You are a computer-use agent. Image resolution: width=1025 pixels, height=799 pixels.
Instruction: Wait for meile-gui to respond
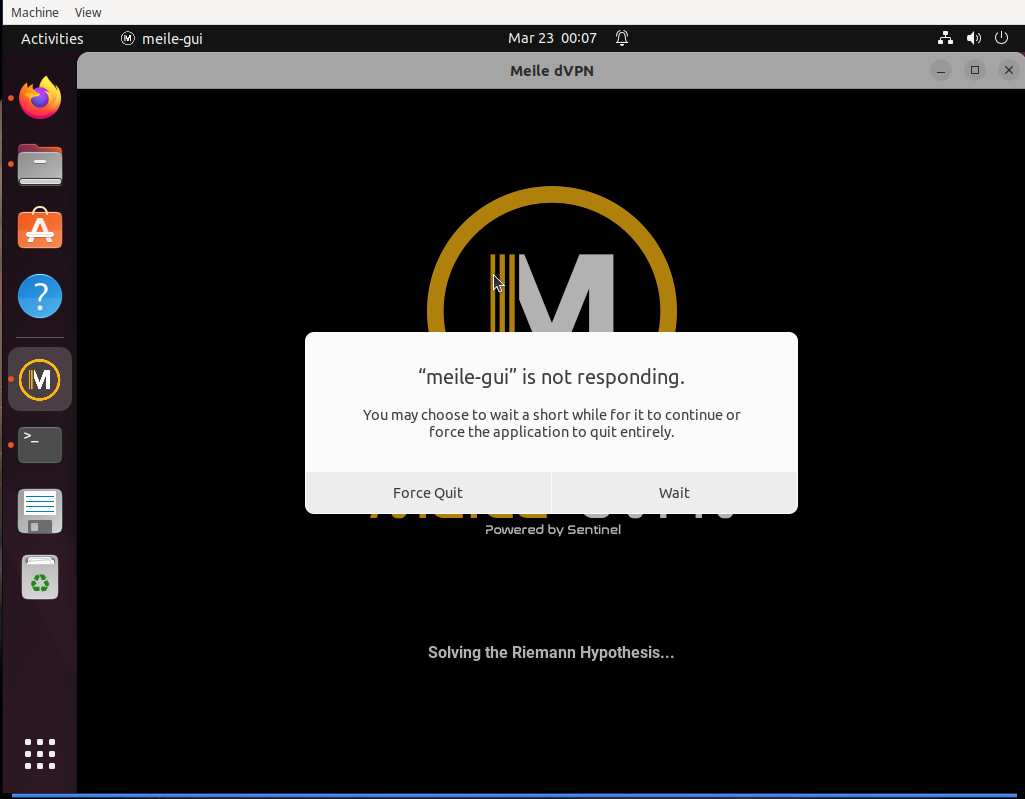[674, 492]
